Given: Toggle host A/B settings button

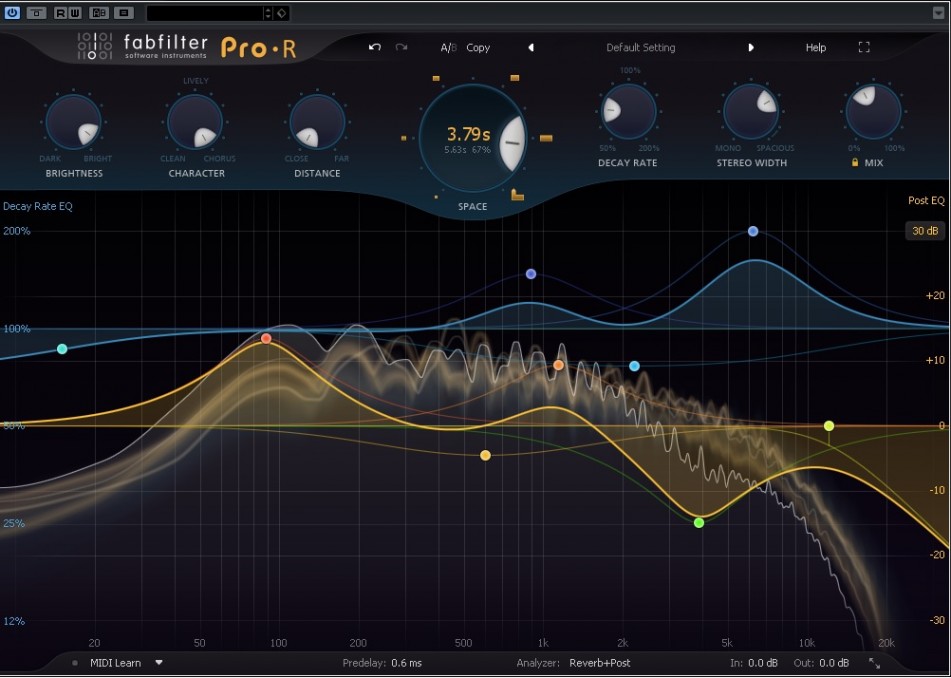Looking at the screenshot, I should click(x=99, y=13).
